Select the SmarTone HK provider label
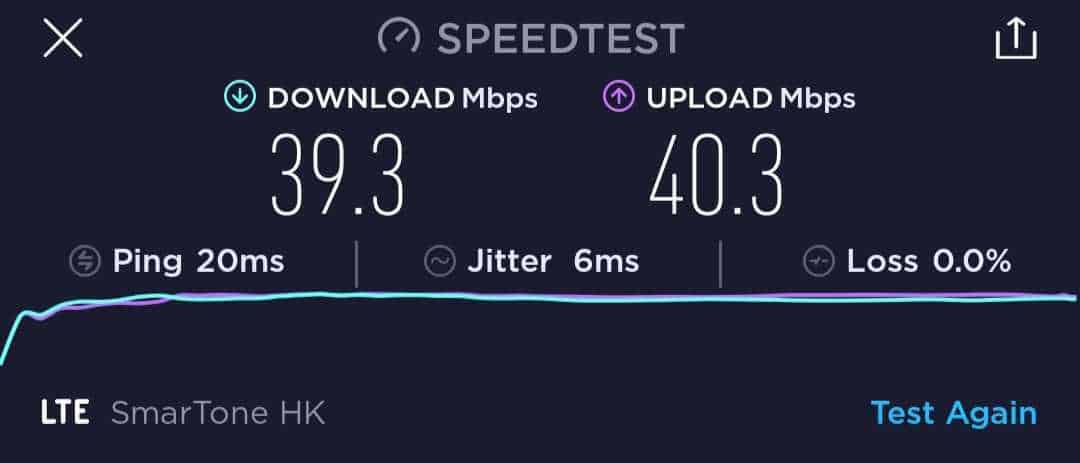 [x=218, y=413]
